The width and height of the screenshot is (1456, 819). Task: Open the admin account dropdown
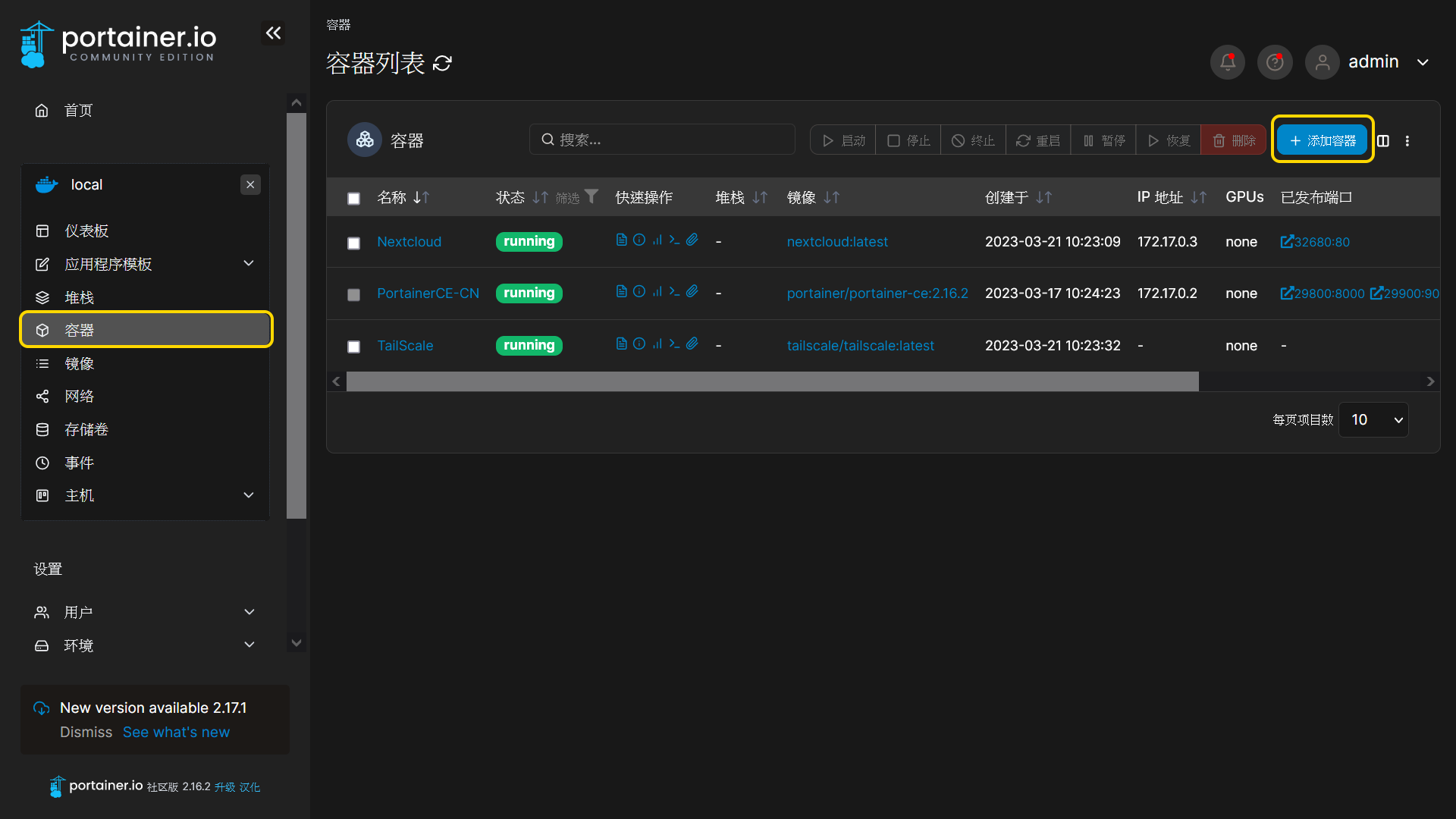click(x=1423, y=62)
